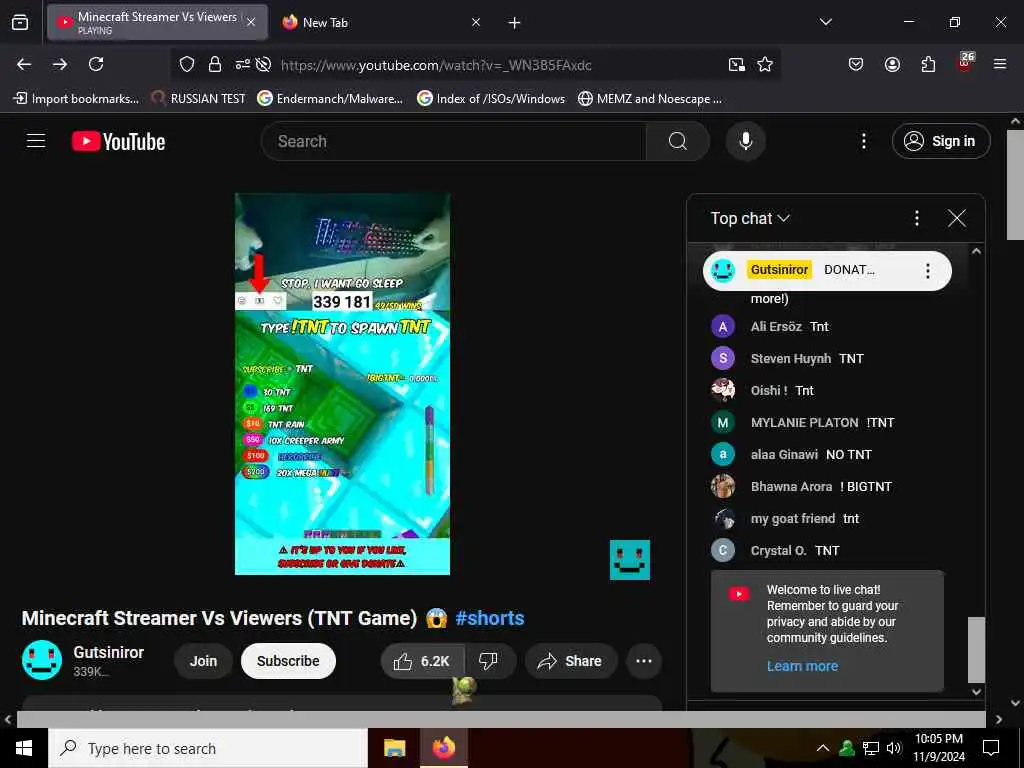Open volume control in system tray
1024x768 pixels.
click(894, 748)
